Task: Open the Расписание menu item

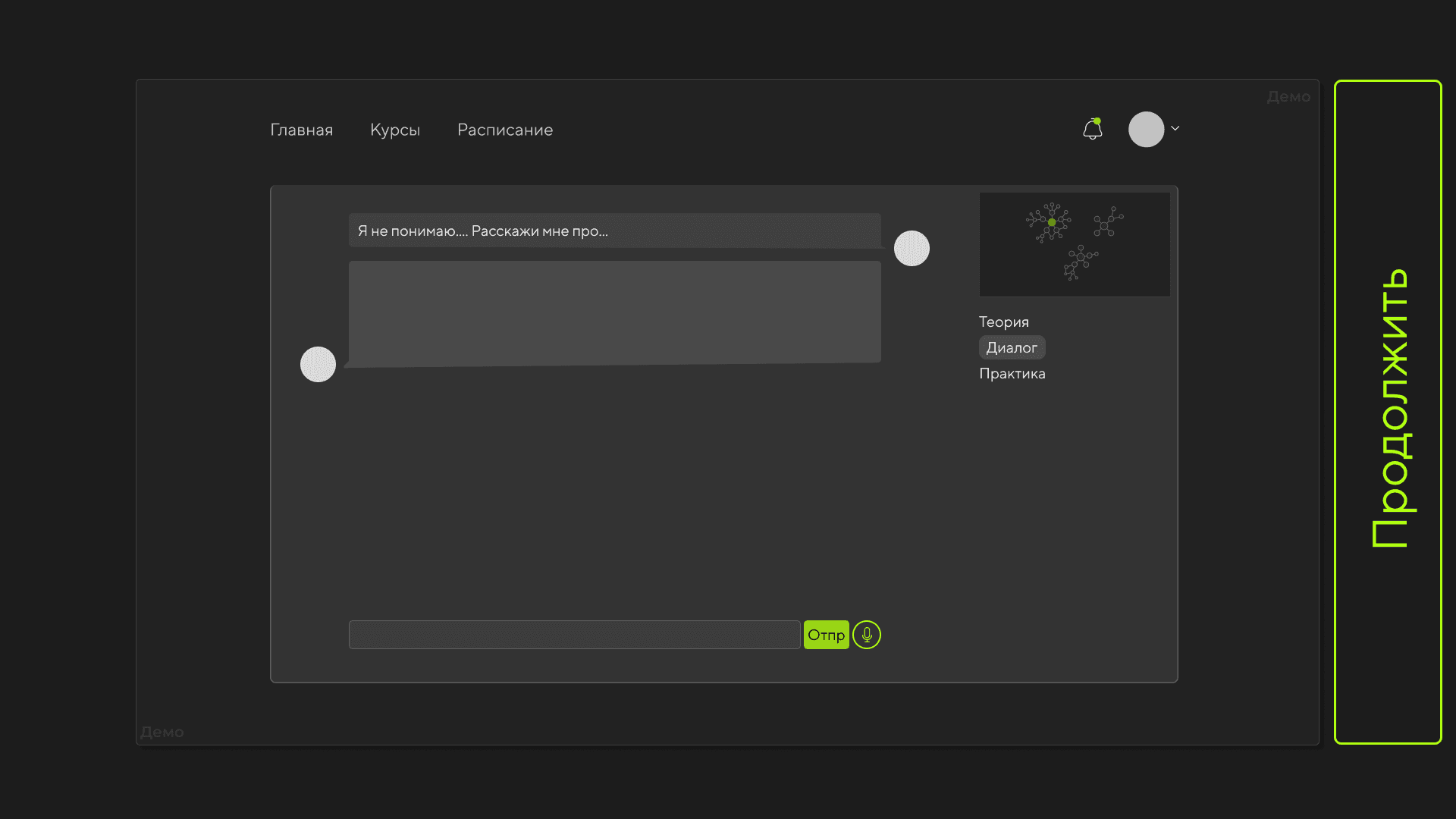Action: point(505,130)
